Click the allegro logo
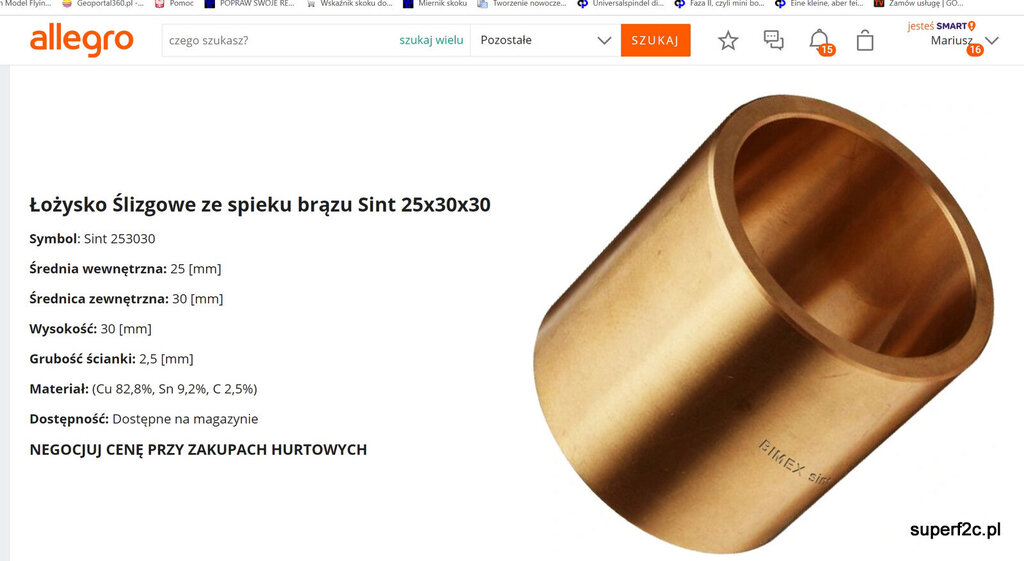1024x561 pixels. pyautogui.click(x=82, y=40)
